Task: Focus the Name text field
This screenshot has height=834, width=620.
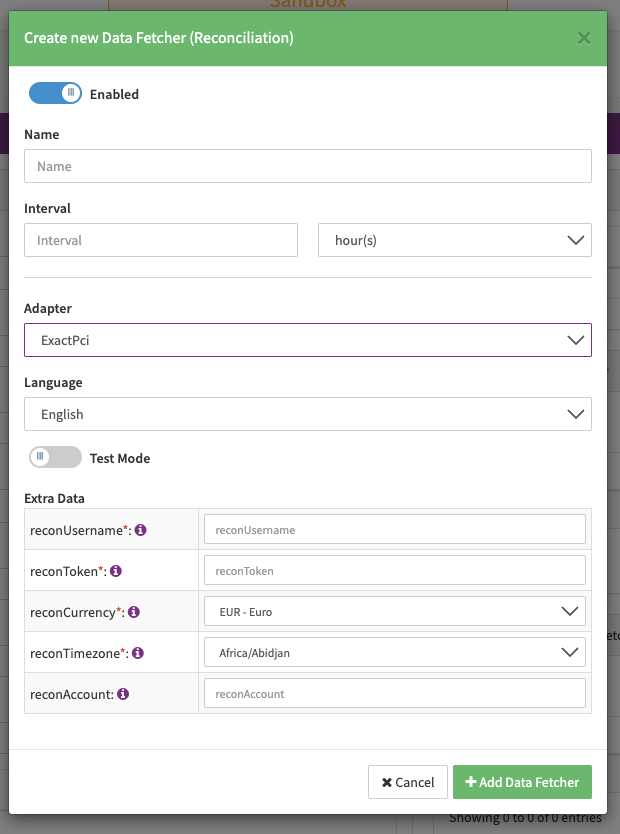Action: pyautogui.click(x=307, y=166)
